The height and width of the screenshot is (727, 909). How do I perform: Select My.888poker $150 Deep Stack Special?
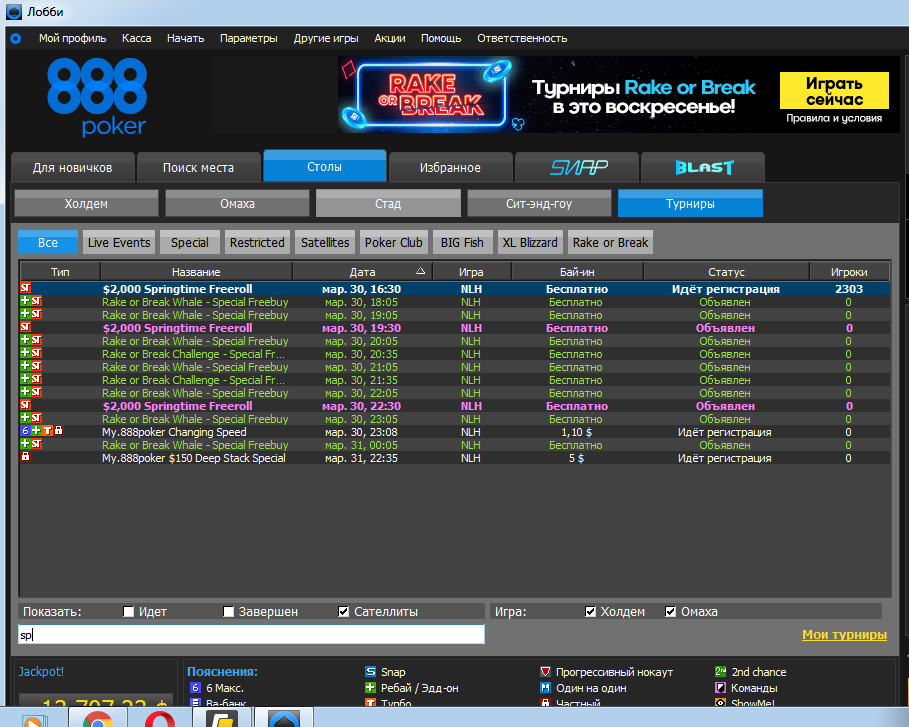(454, 458)
